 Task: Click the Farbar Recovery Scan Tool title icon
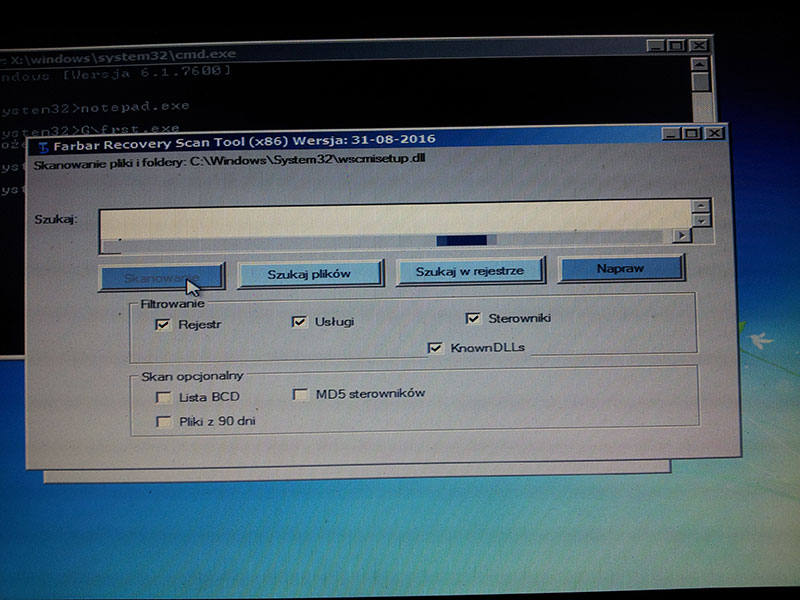(43, 147)
